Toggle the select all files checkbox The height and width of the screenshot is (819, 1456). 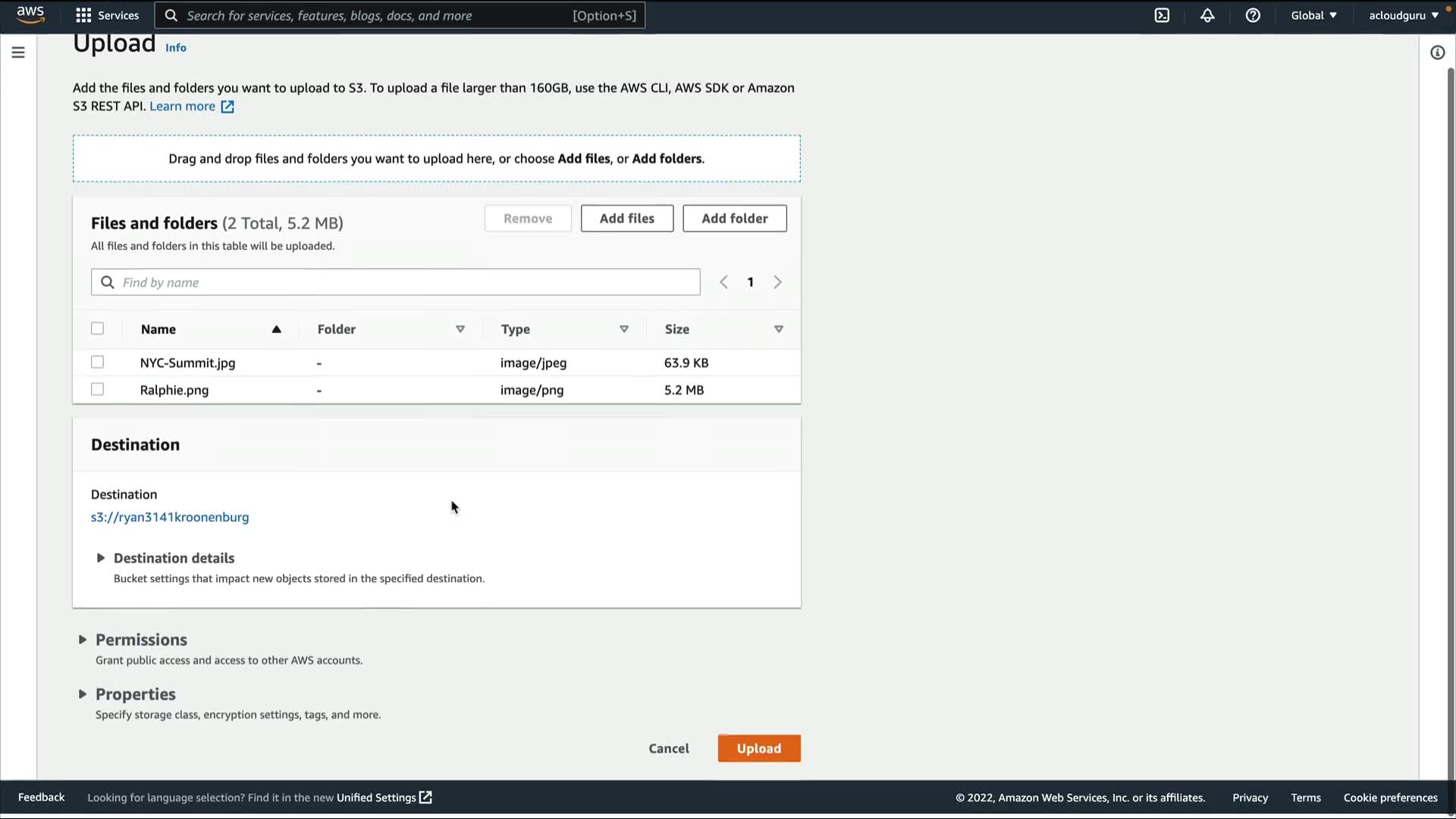click(x=97, y=329)
